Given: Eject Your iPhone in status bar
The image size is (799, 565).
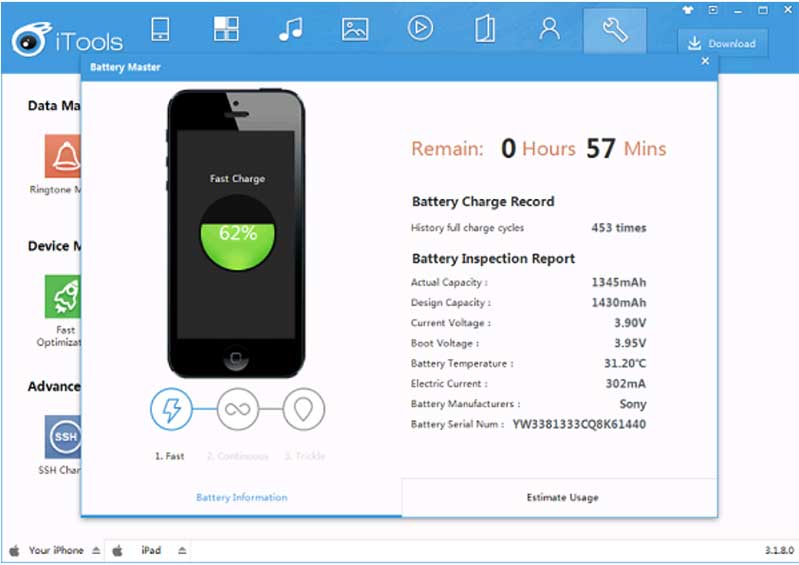Looking at the screenshot, I should point(96,551).
